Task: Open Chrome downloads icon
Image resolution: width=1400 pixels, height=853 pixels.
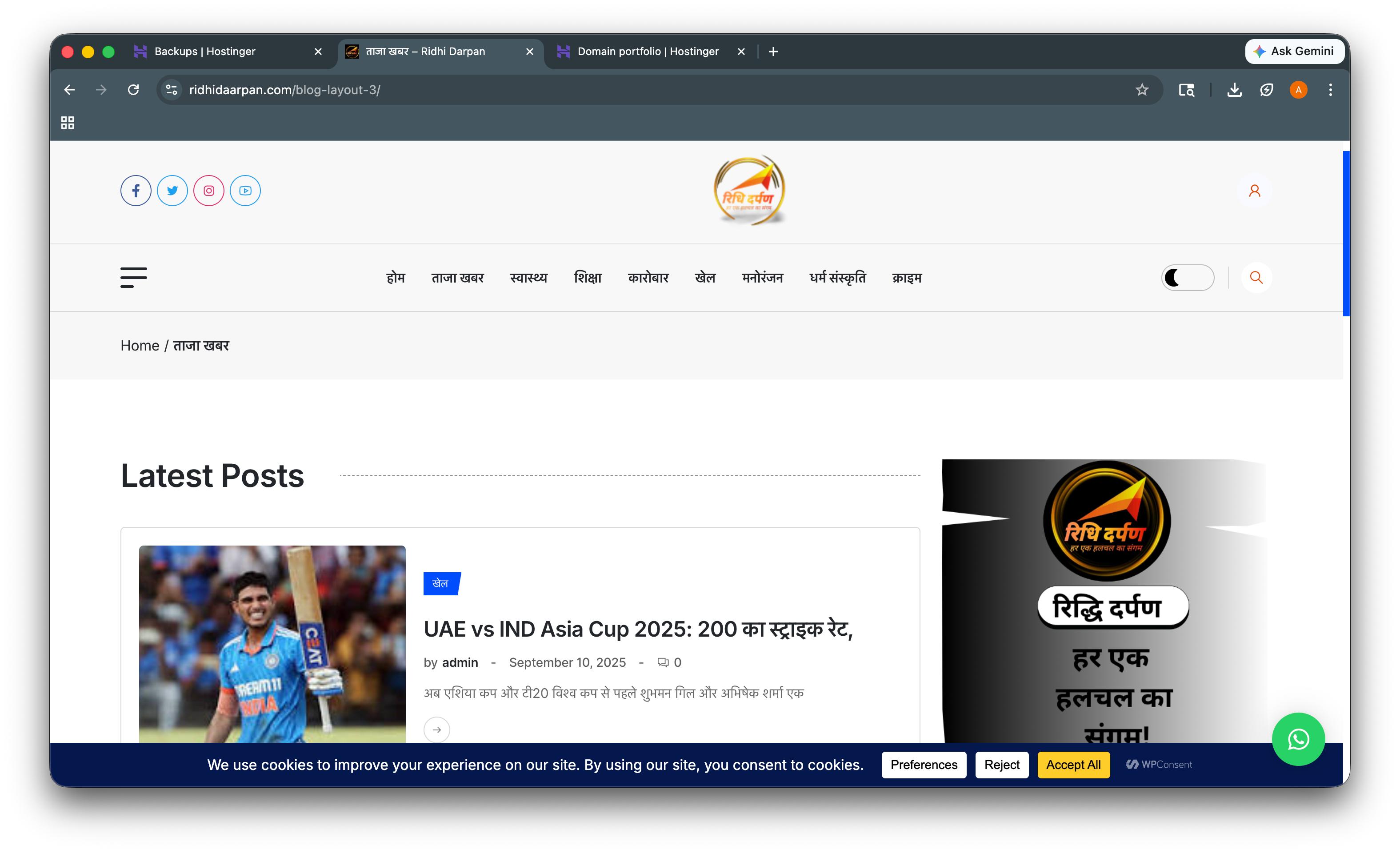Action: pos(1234,90)
